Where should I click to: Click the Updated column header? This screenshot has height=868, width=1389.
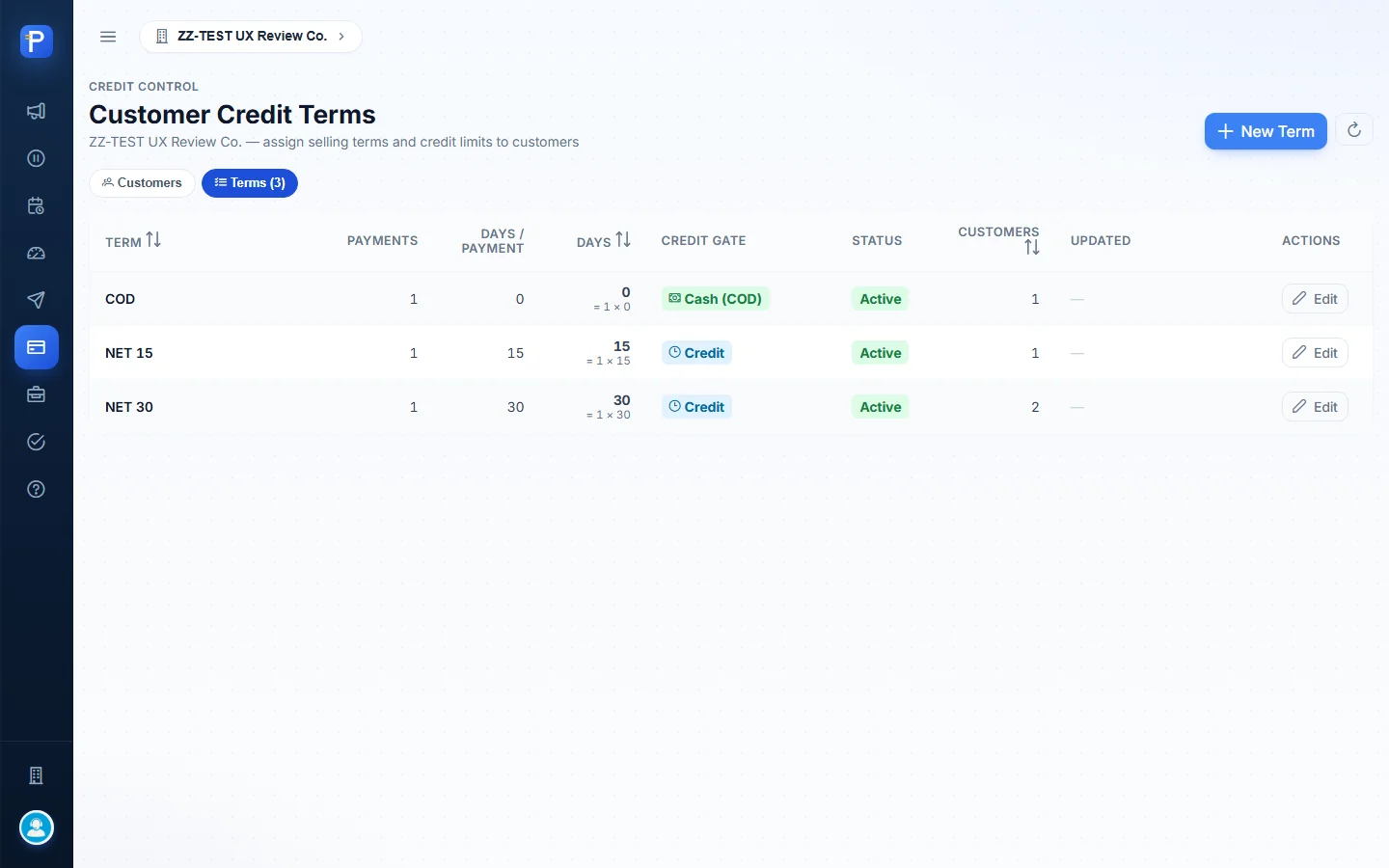click(1101, 241)
